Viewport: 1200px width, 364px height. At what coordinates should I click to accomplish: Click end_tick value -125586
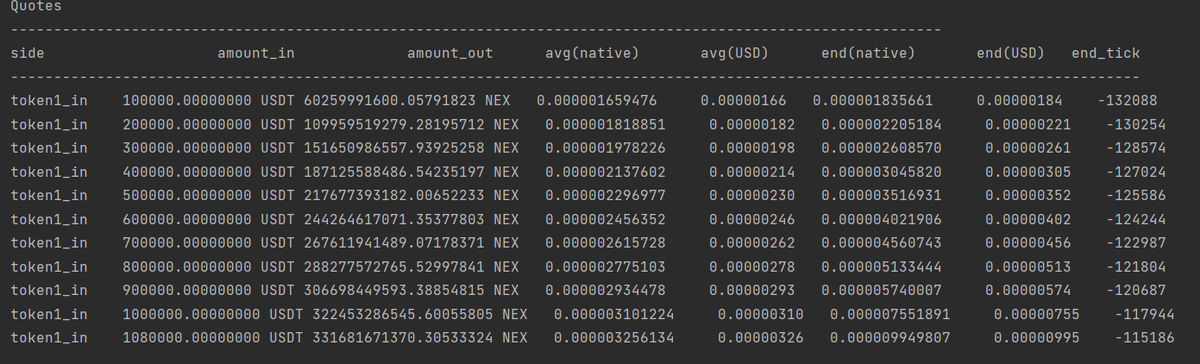(x=1136, y=195)
